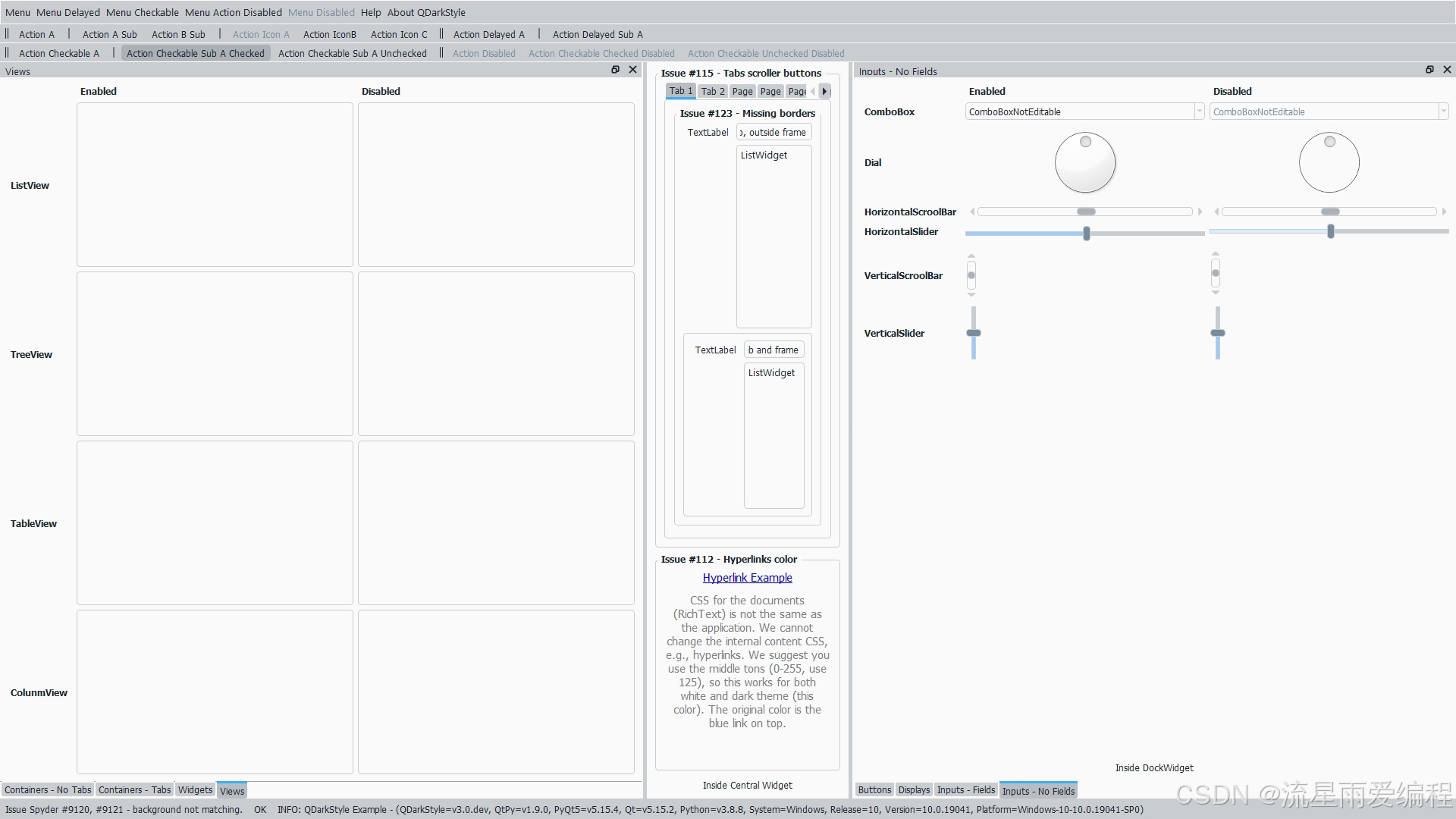
Task: Click Action IconB toolbar button
Action: (x=329, y=34)
